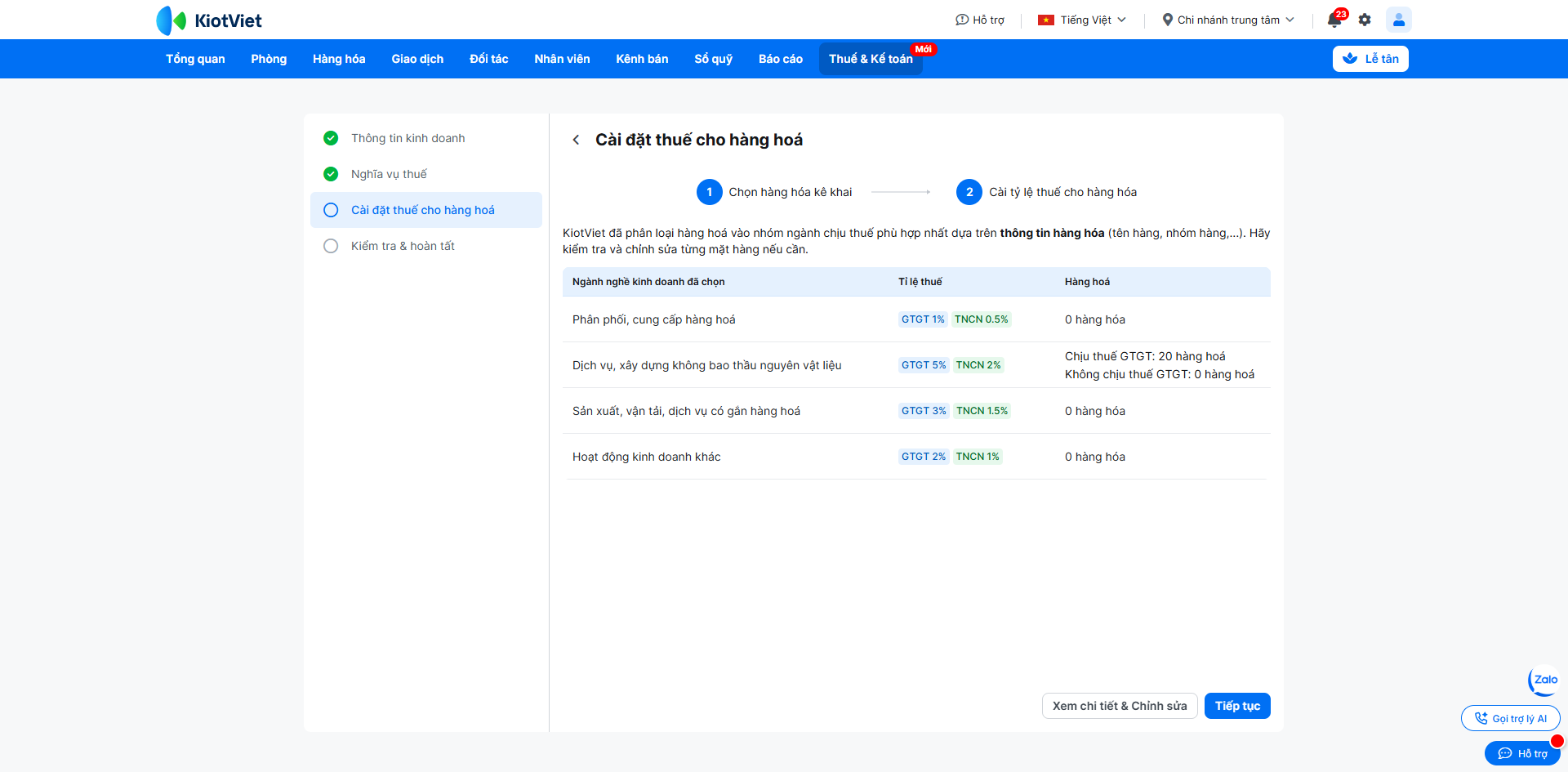The width and height of the screenshot is (1568, 772).
Task: Click the TNCN 2% tax tag
Action: (x=978, y=365)
